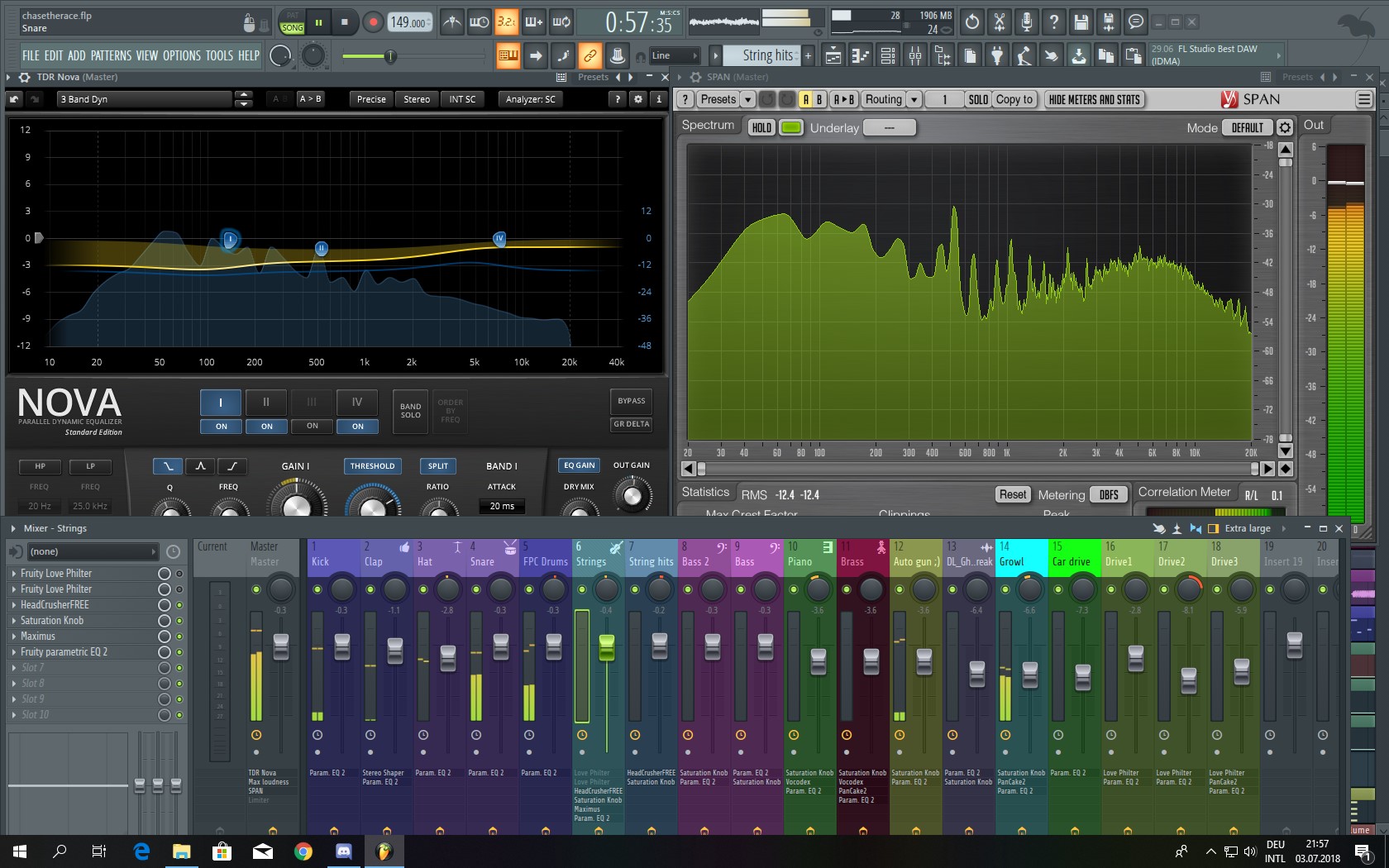Toggle Nova band III ON switch
This screenshot has height=868, width=1389.
[x=312, y=427]
